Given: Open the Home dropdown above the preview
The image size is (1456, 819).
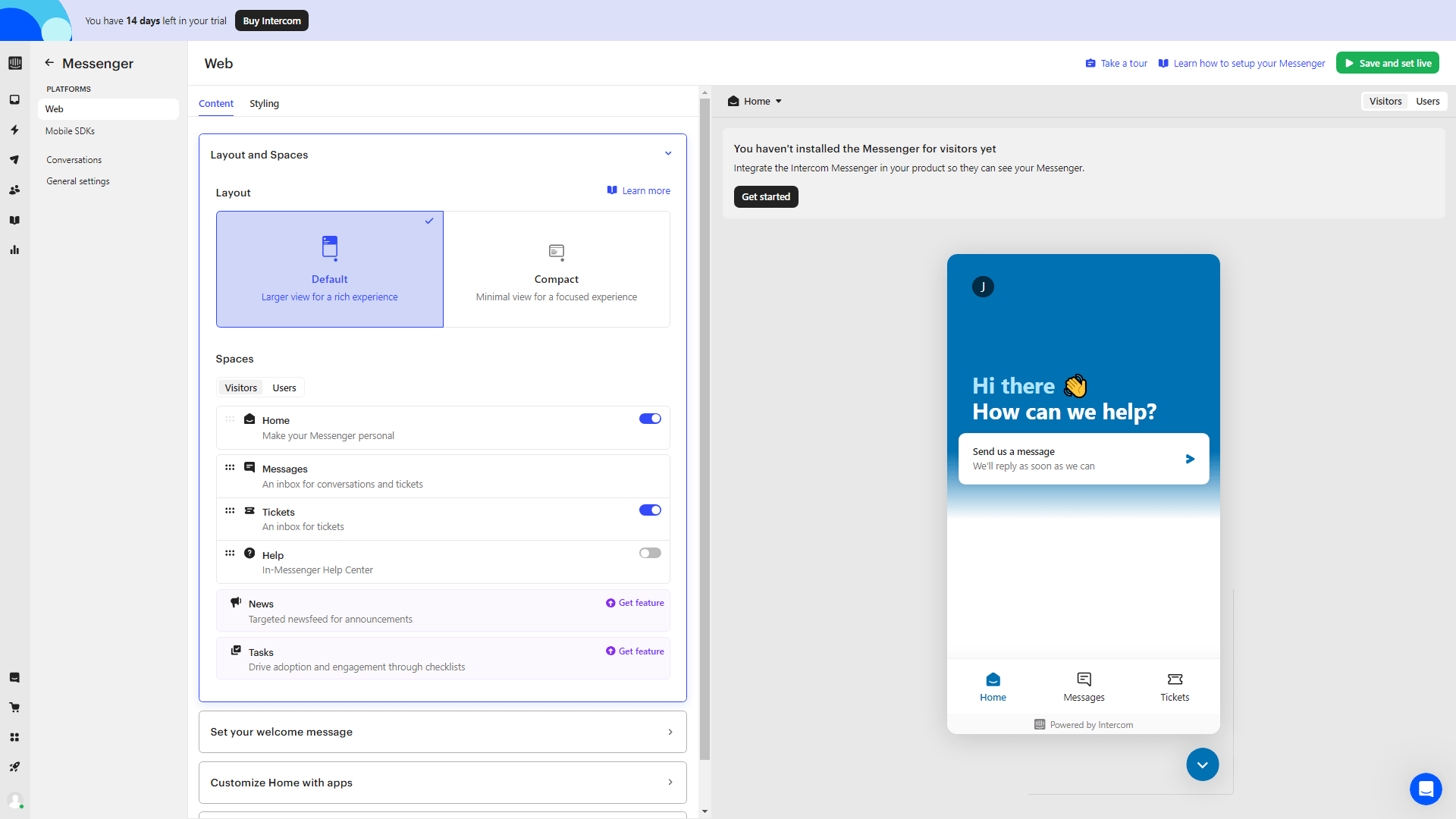Looking at the screenshot, I should [754, 101].
